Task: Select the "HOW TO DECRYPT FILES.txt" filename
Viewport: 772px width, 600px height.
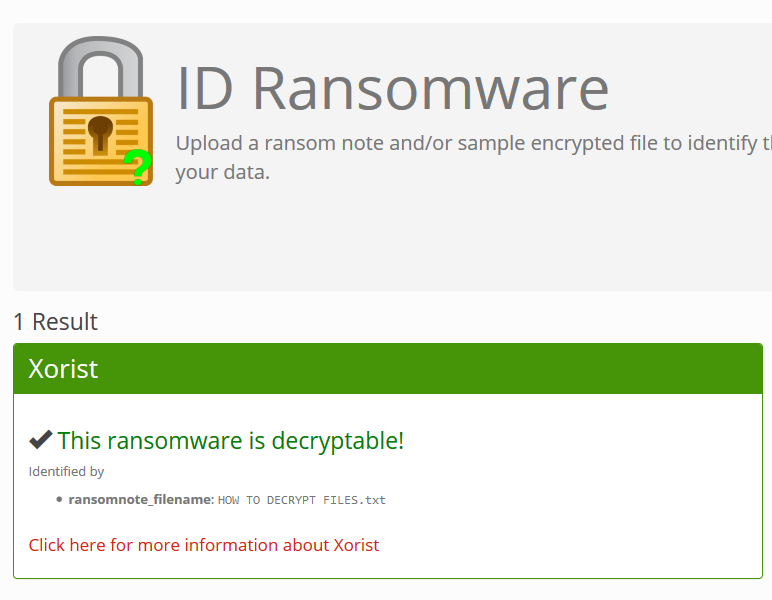Action: coord(302,500)
